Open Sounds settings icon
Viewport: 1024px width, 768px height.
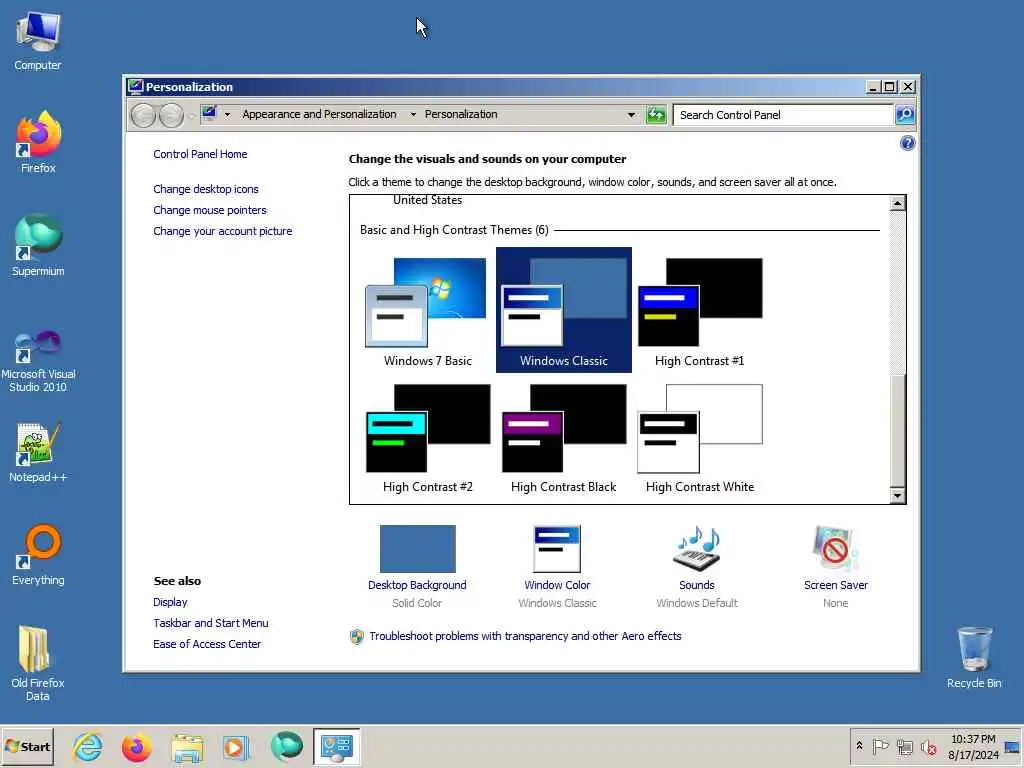pyautogui.click(x=697, y=549)
